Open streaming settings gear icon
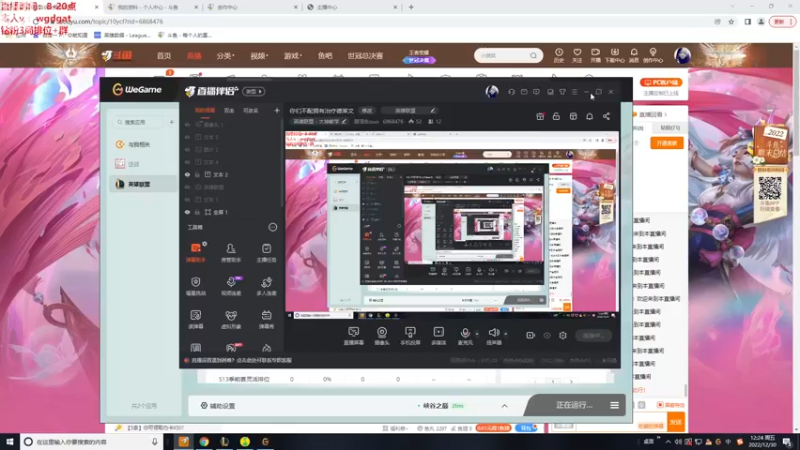 (x=563, y=335)
